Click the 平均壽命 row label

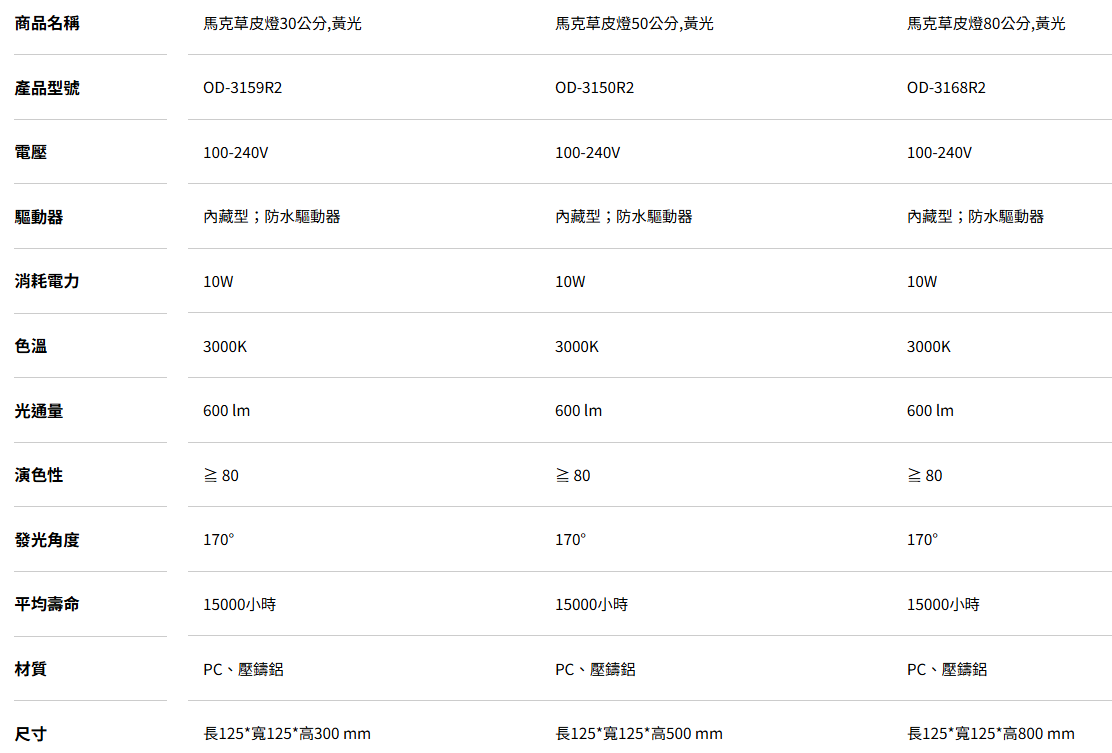click(47, 604)
